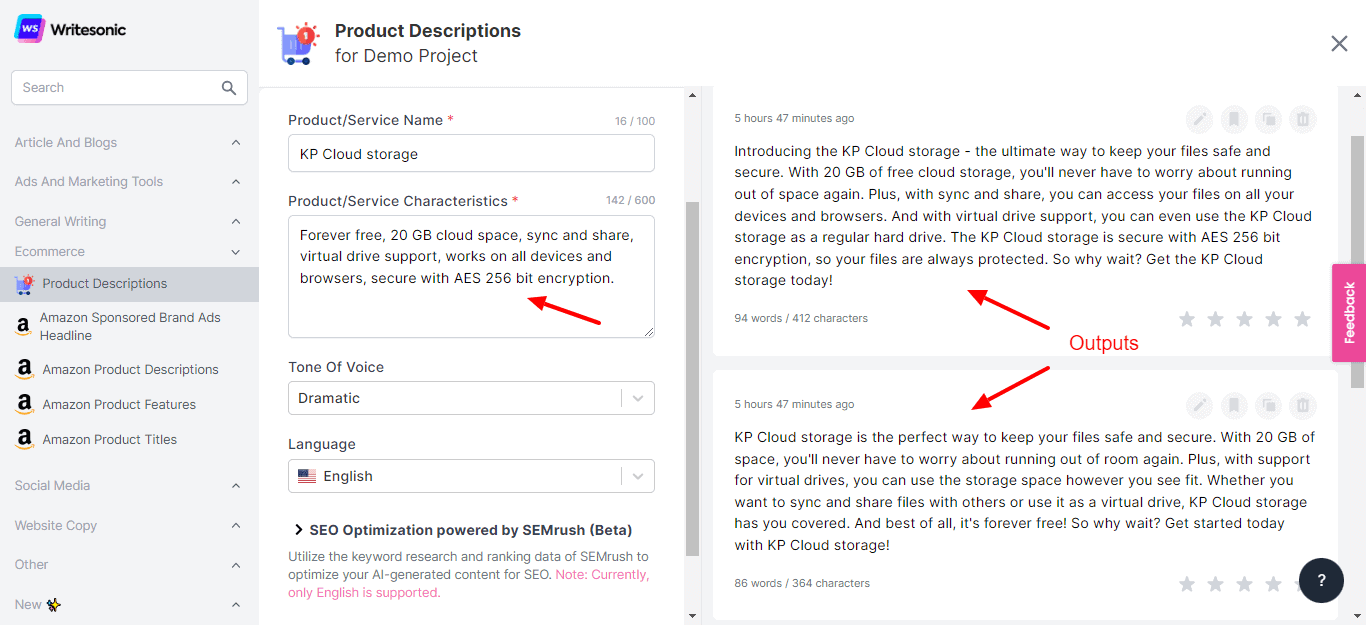1366x625 pixels.
Task: Click the sidebar Search field
Action: pos(129,88)
